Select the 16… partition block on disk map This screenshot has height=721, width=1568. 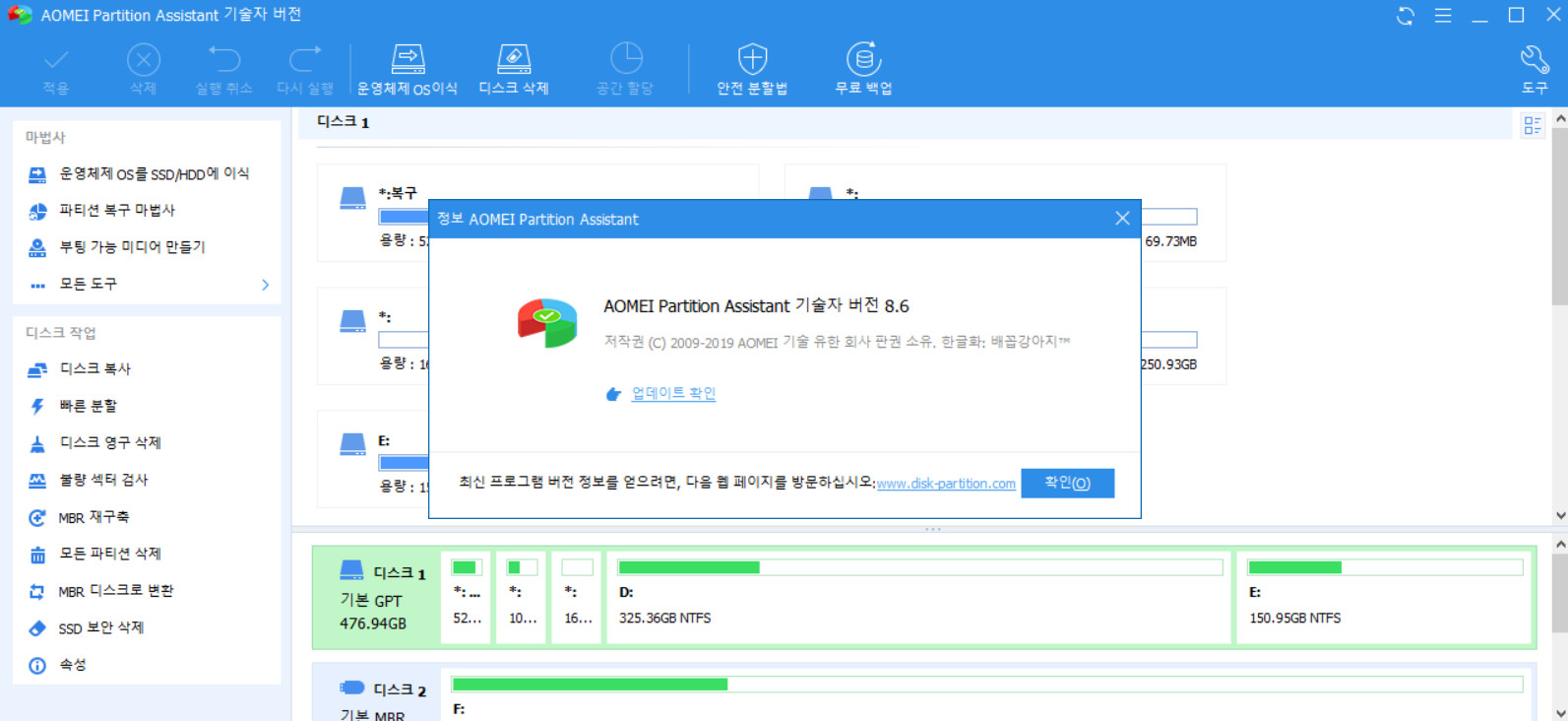(x=578, y=598)
